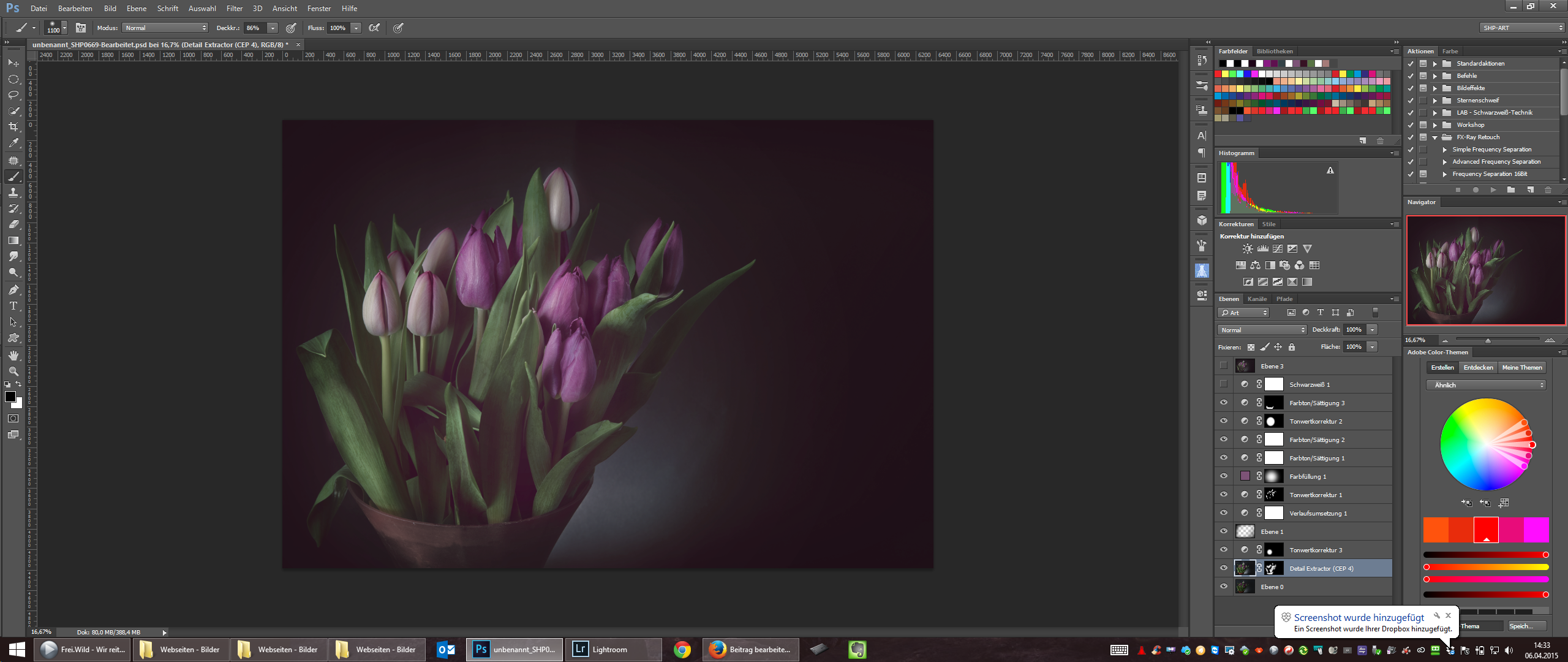Select the Eyedropper tool
The width and height of the screenshot is (1568, 662).
13,143
